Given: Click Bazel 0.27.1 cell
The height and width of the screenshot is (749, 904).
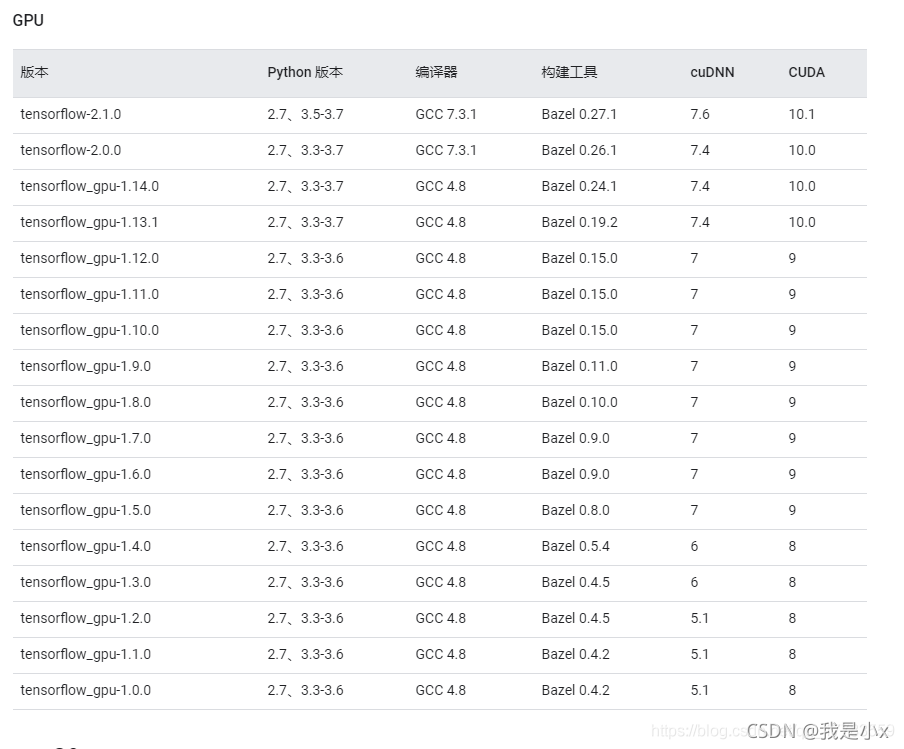Looking at the screenshot, I should (x=579, y=114).
